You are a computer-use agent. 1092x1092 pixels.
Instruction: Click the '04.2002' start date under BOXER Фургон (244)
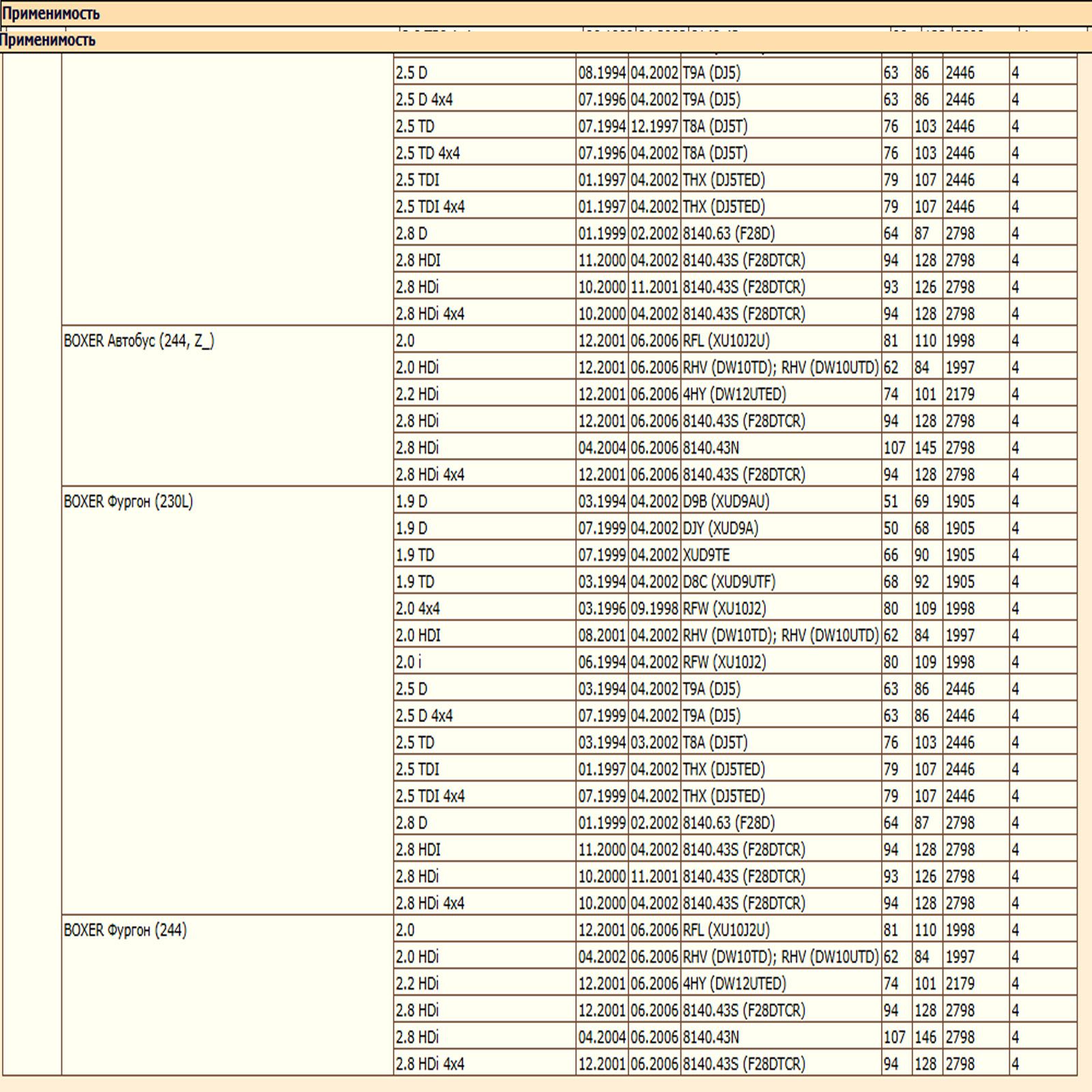tap(602, 957)
